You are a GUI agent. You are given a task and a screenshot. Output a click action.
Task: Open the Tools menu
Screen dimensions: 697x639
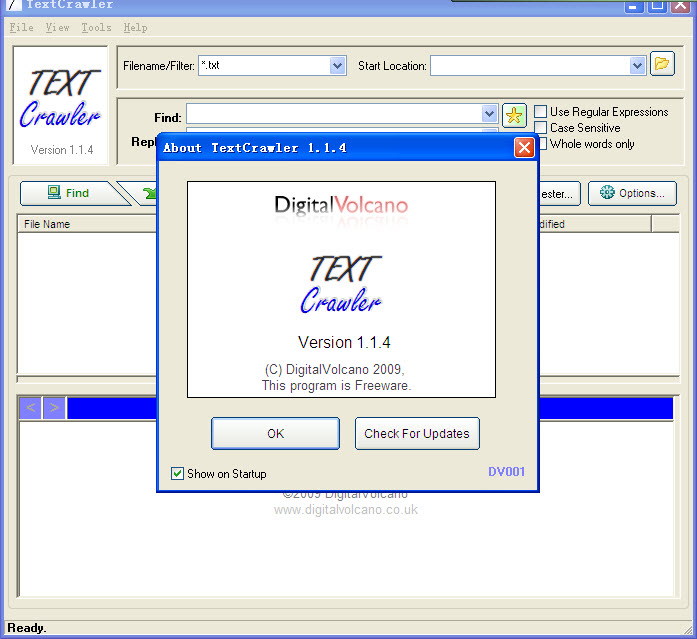coord(96,28)
